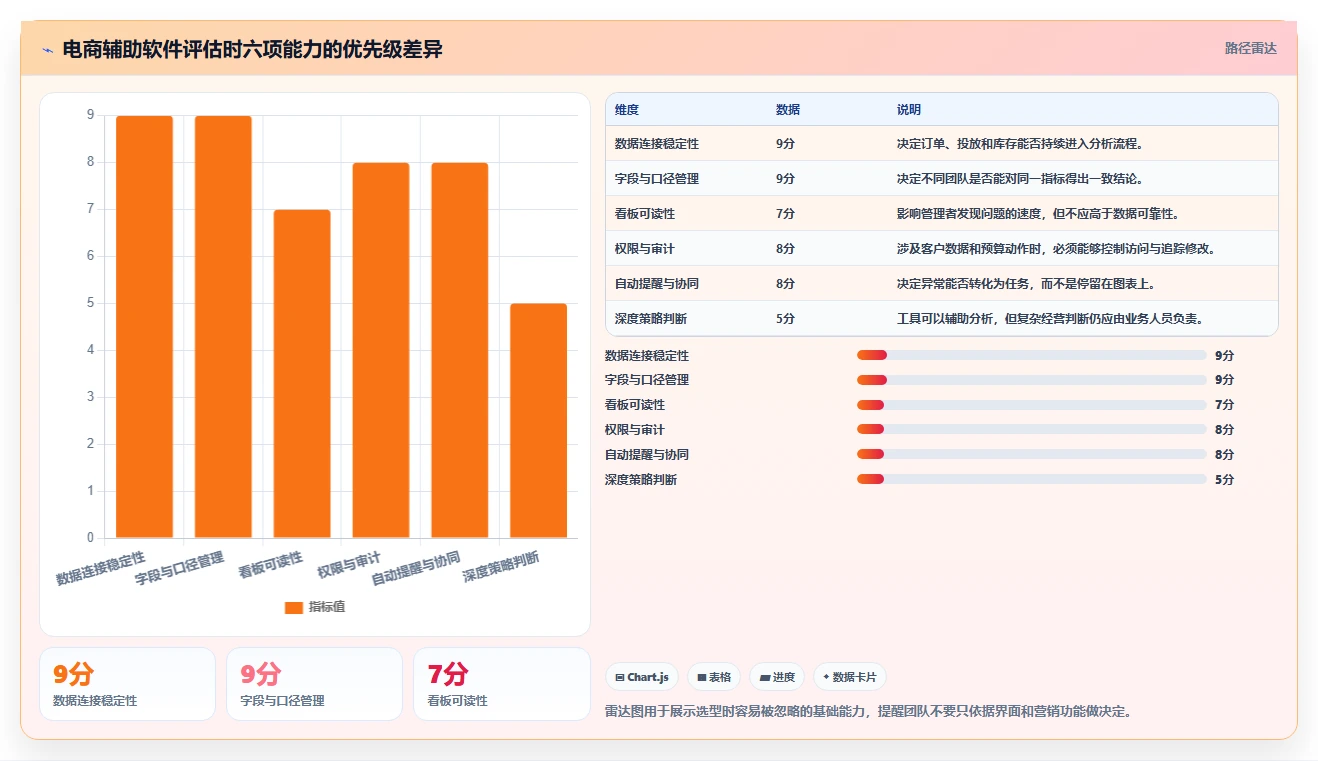Select the 字段与口径管理 table row cell
Screen dimensions: 1318x761
pos(657,179)
